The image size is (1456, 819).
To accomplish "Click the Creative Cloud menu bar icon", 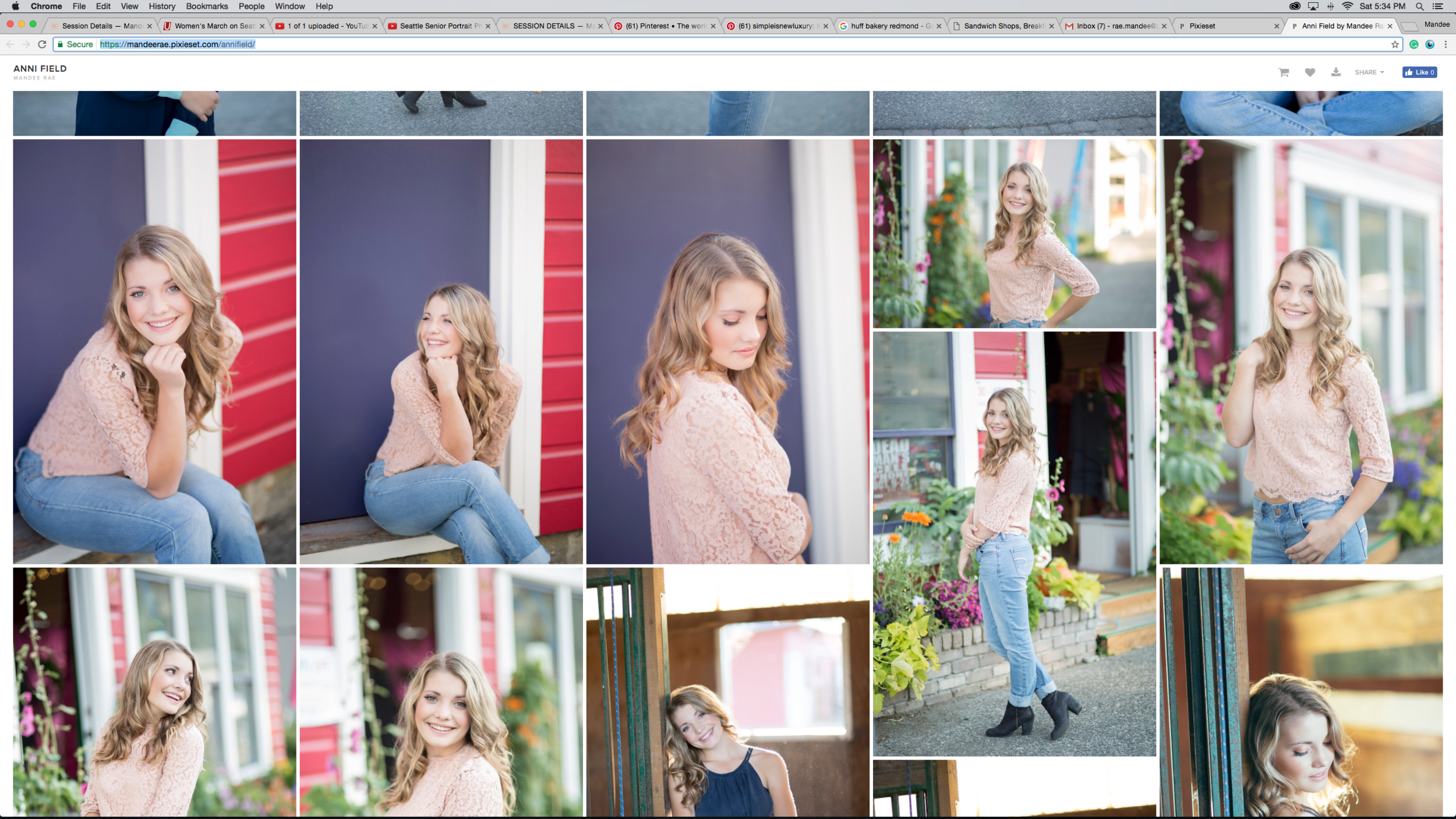I will coord(1295,6).
